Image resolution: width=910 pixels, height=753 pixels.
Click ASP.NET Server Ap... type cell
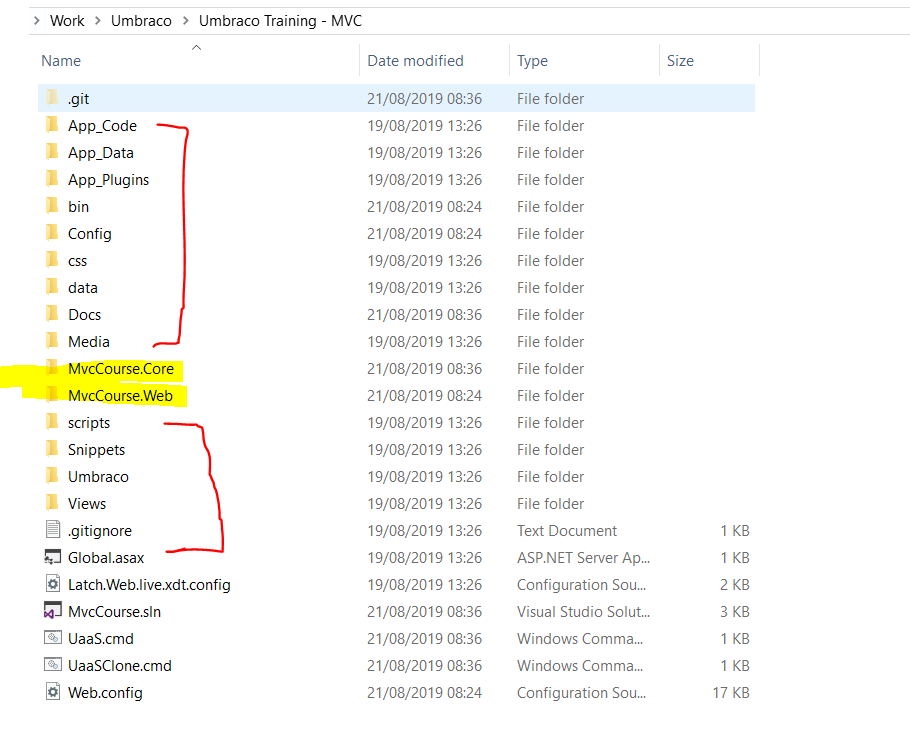(x=583, y=557)
